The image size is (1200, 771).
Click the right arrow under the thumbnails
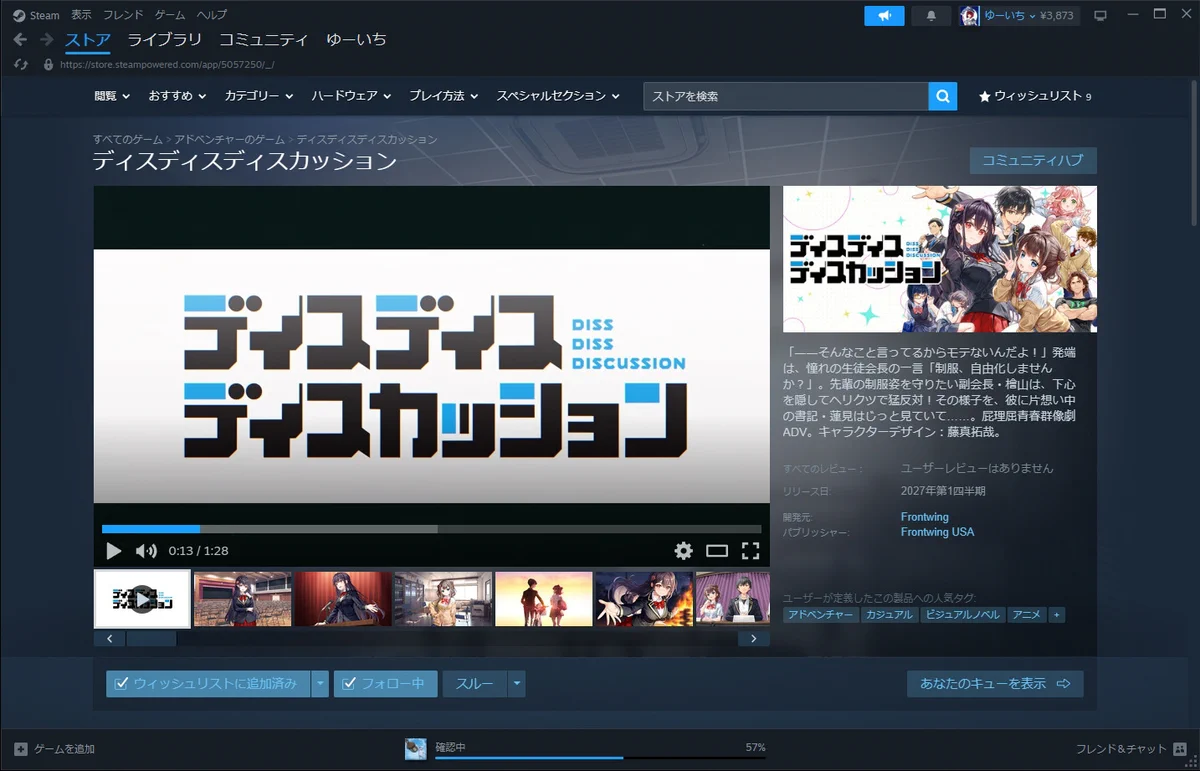(x=754, y=638)
